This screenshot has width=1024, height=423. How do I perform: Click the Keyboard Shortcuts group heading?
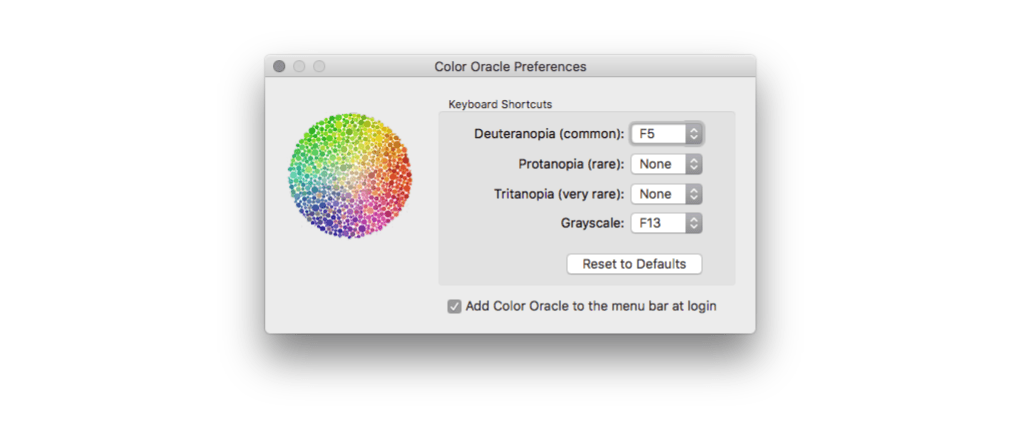click(x=500, y=103)
